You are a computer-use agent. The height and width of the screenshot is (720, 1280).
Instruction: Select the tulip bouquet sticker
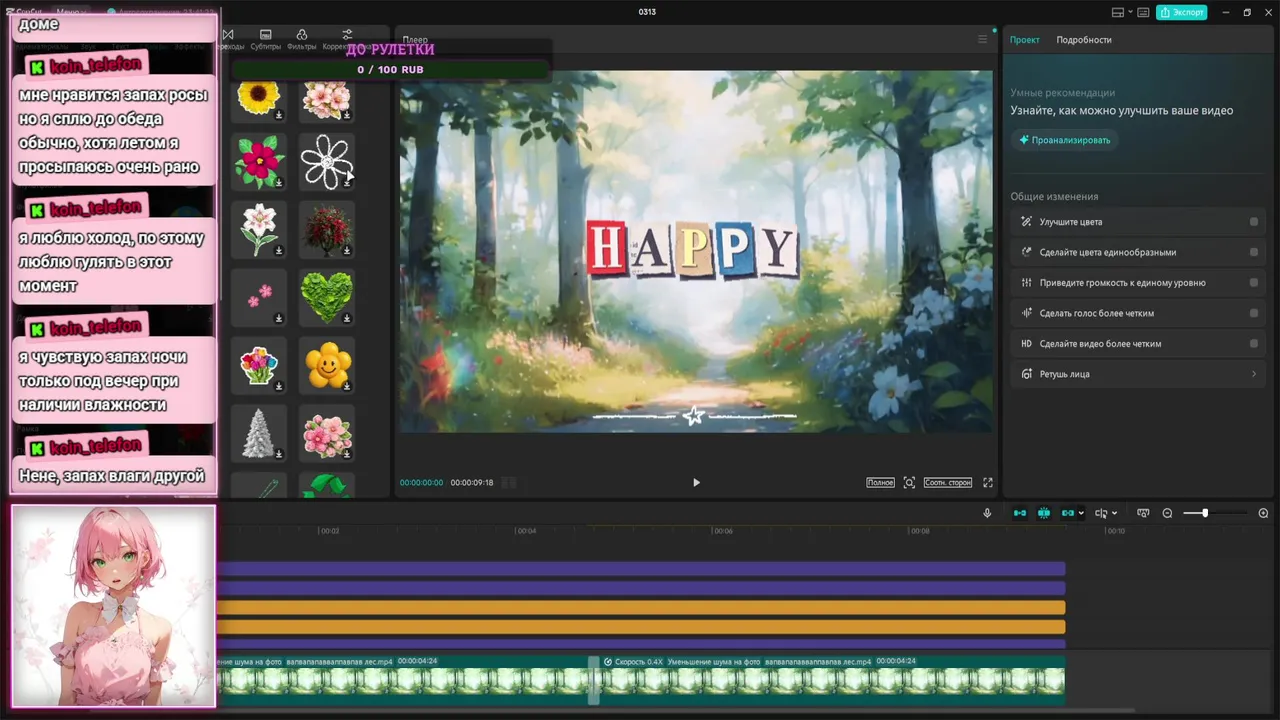tap(259, 364)
